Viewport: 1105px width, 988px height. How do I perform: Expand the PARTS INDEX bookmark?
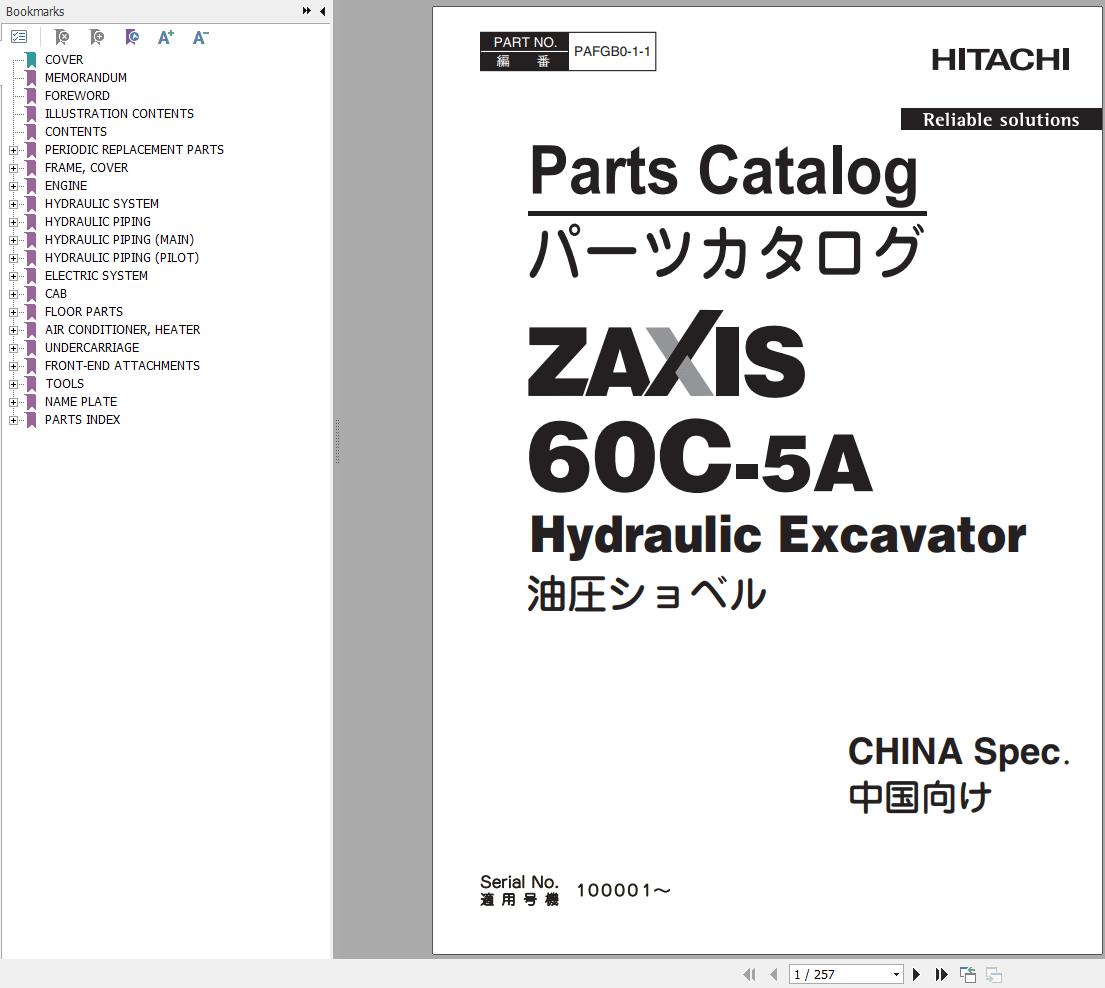click(x=13, y=420)
